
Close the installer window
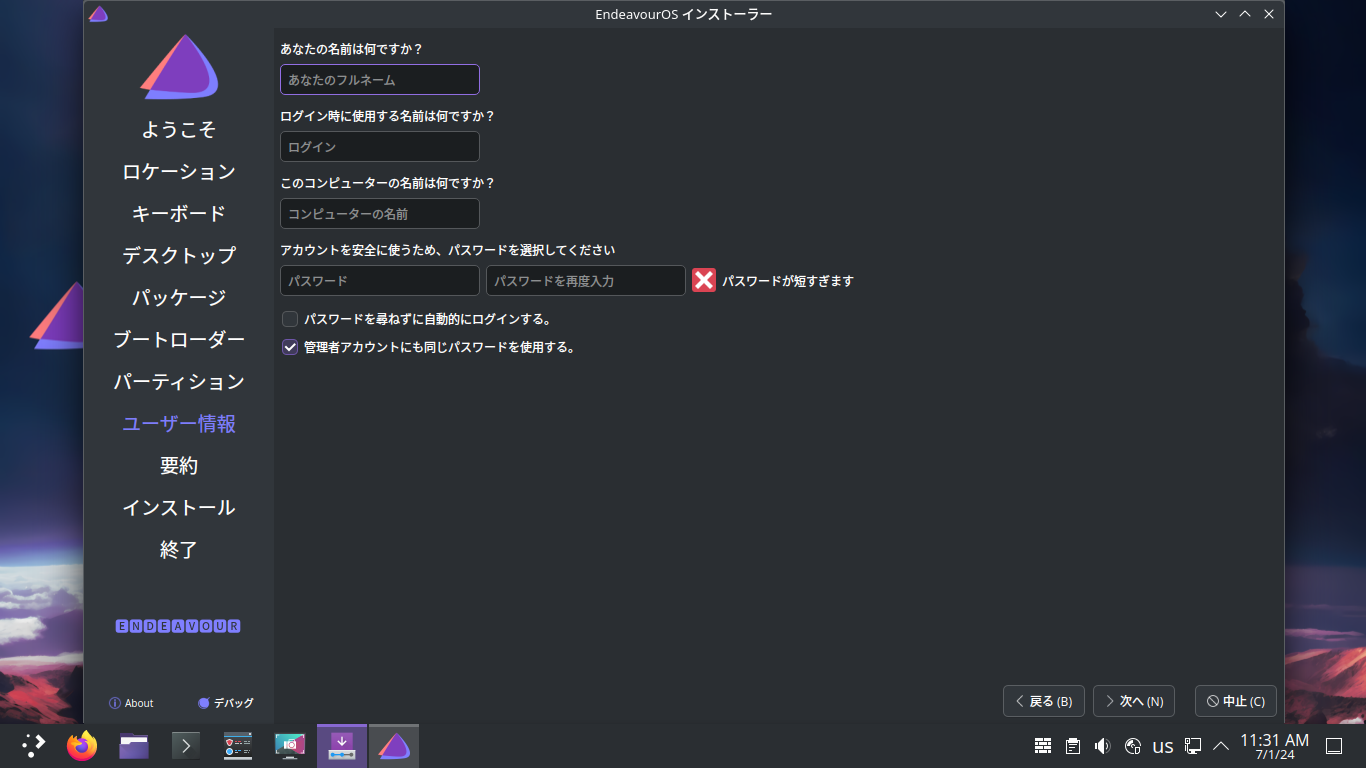(1269, 14)
